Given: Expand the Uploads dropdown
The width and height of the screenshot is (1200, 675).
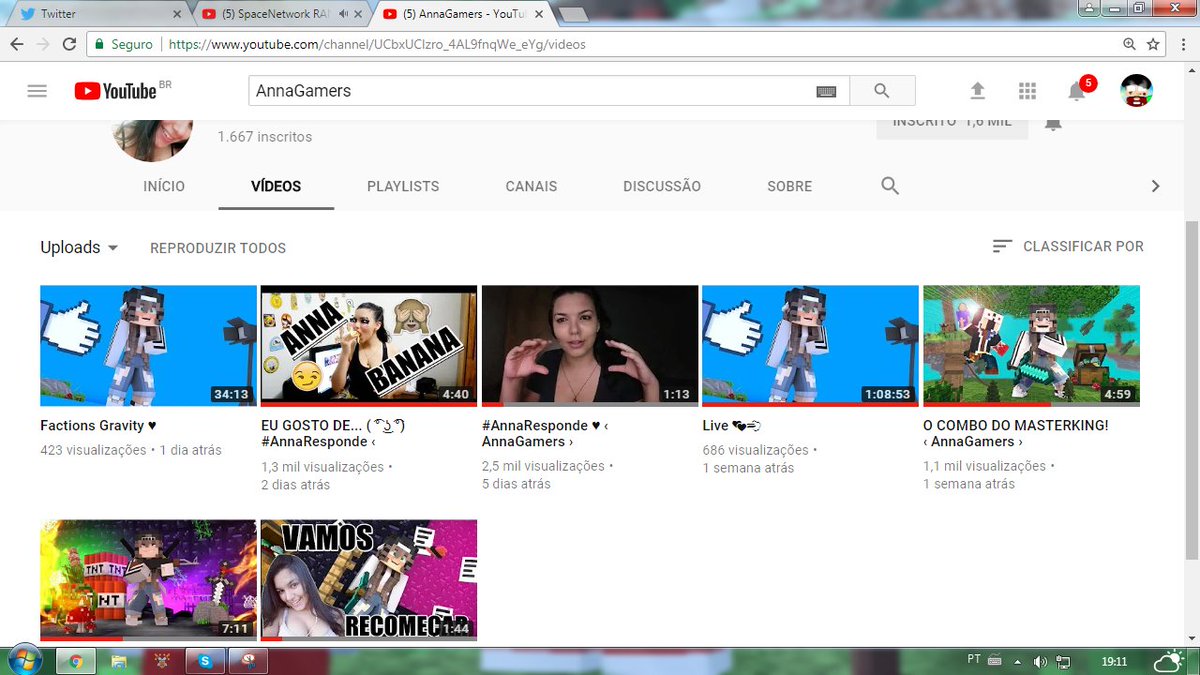Looking at the screenshot, I should pyautogui.click(x=79, y=247).
